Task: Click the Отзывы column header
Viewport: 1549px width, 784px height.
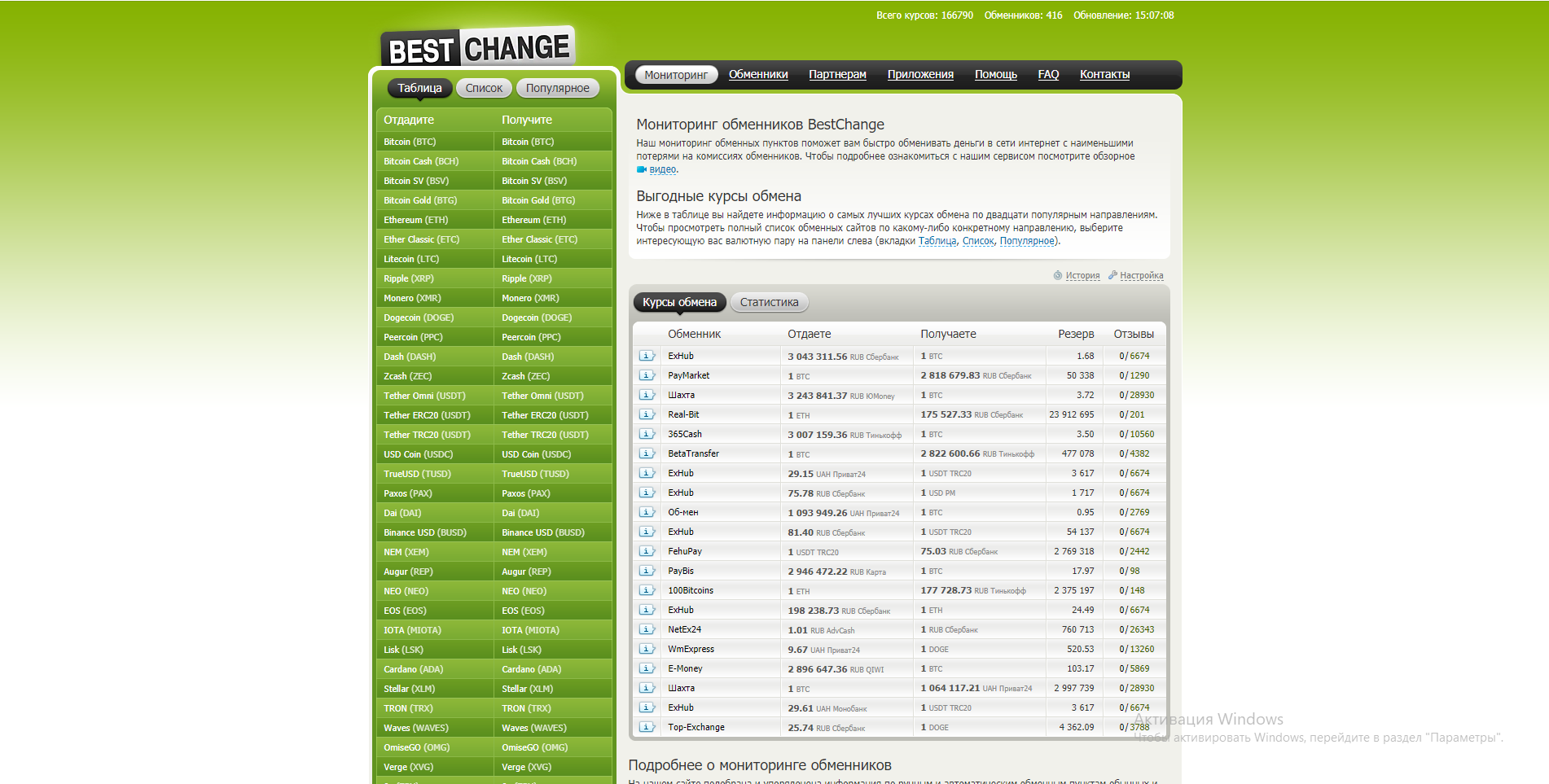Action: pos(1134,334)
